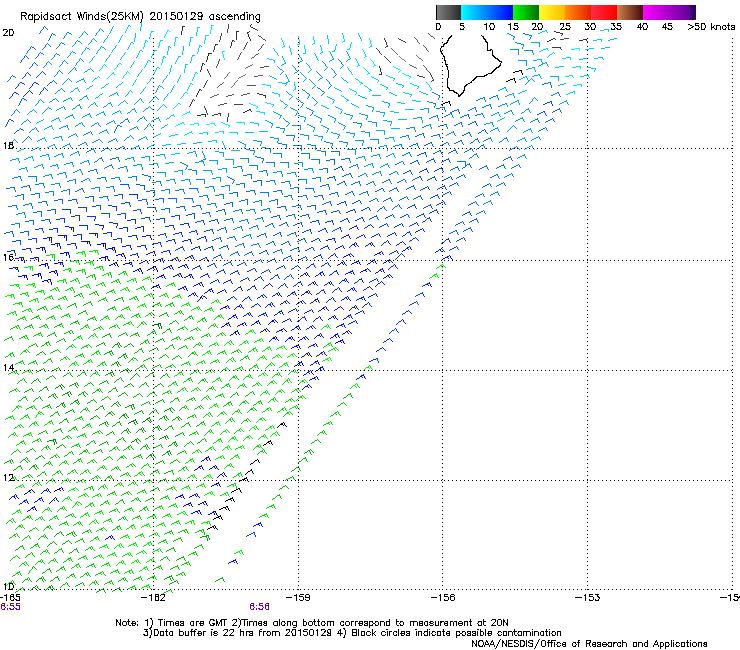
Task: Click the longitude label -165
Action: 10,598
